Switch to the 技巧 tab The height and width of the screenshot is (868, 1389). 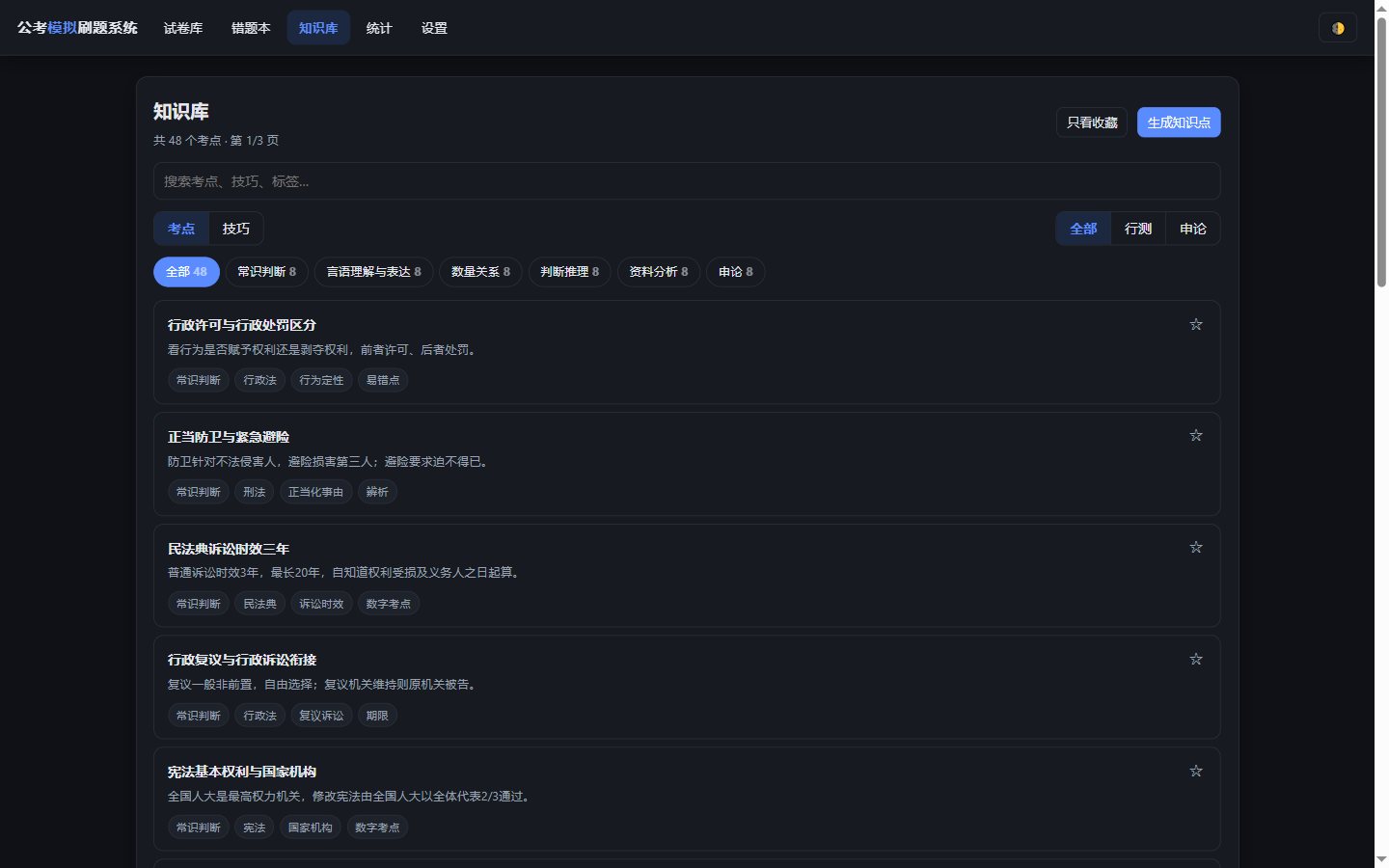pyautogui.click(x=236, y=229)
